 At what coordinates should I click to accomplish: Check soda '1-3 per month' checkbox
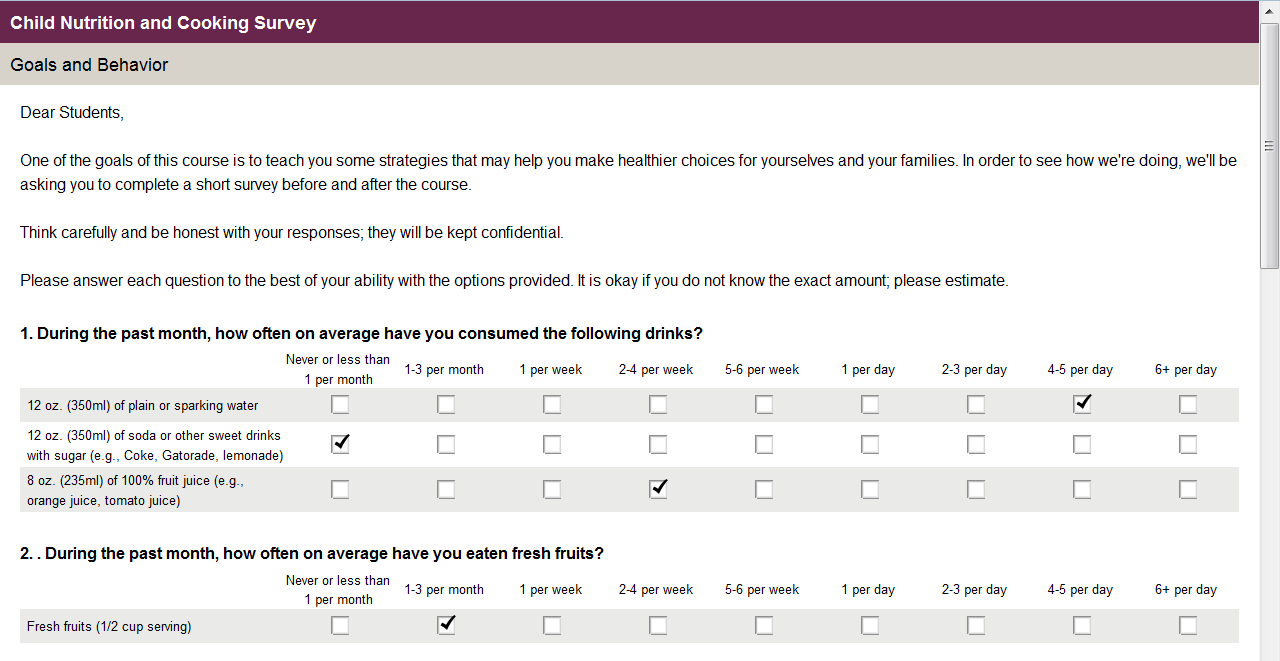tap(446, 444)
